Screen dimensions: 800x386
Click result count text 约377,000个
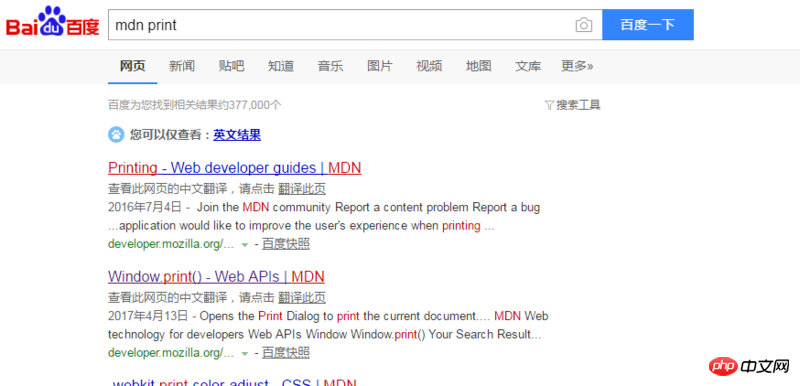pyautogui.click(x=250, y=105)
